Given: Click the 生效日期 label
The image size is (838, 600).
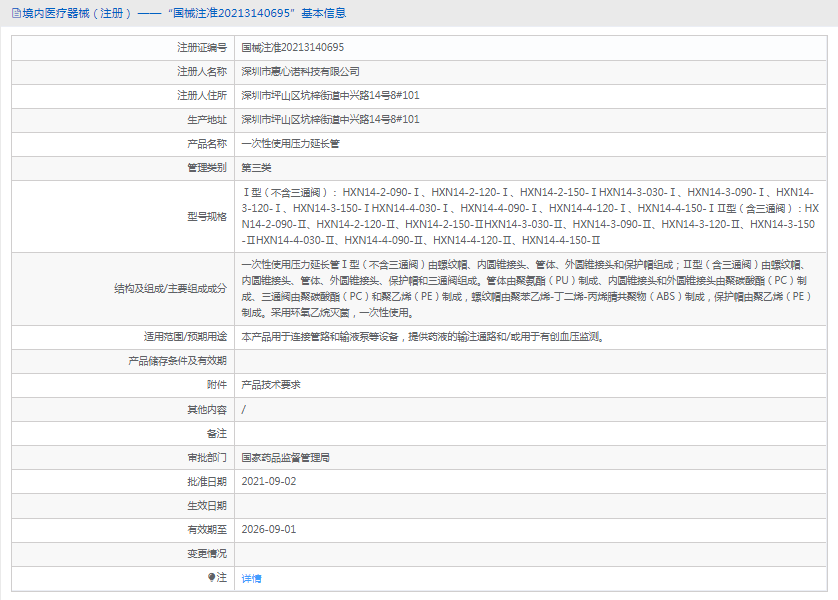Looking at the screenshot, I should point(207,505).
